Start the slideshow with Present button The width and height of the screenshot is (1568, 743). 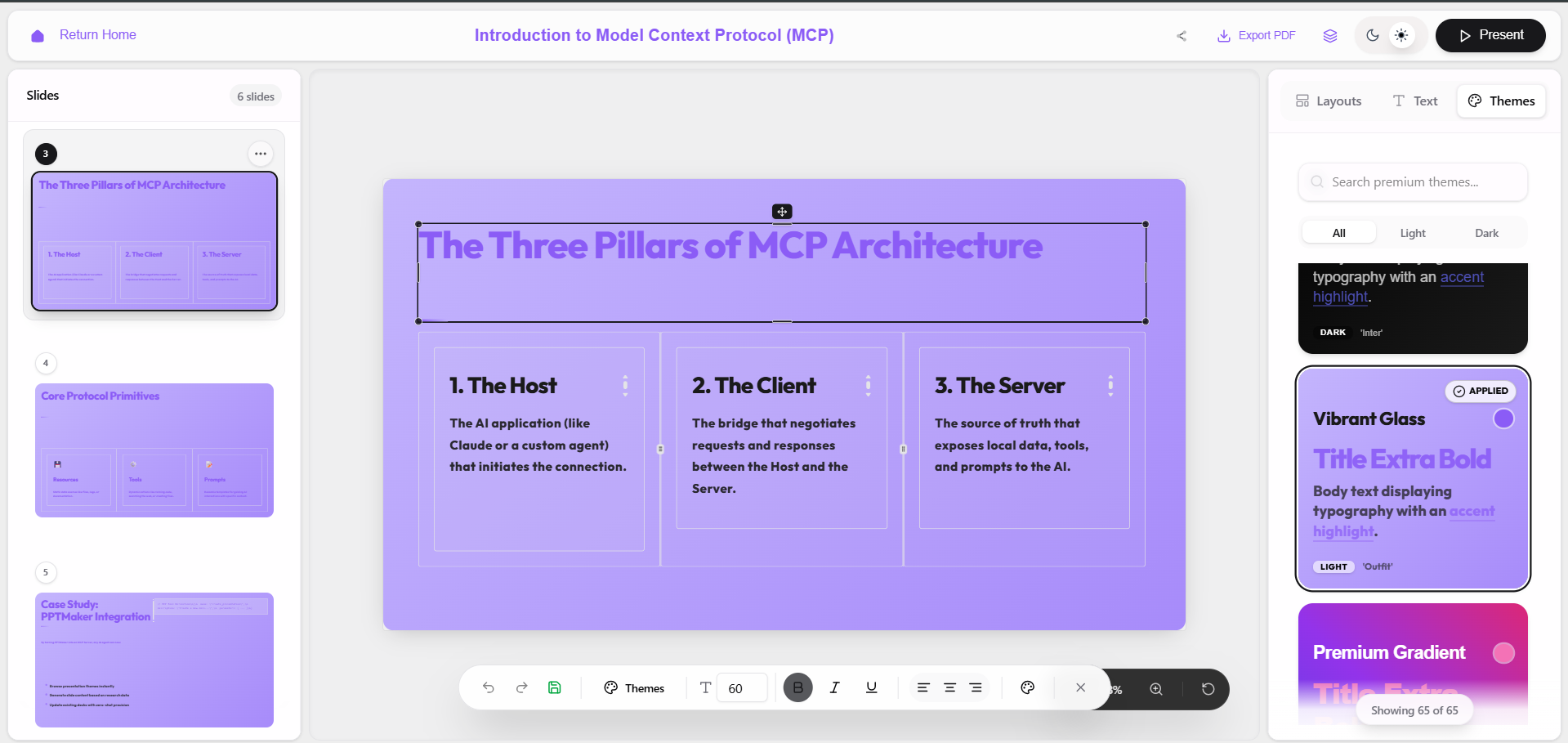(1490, 35)
